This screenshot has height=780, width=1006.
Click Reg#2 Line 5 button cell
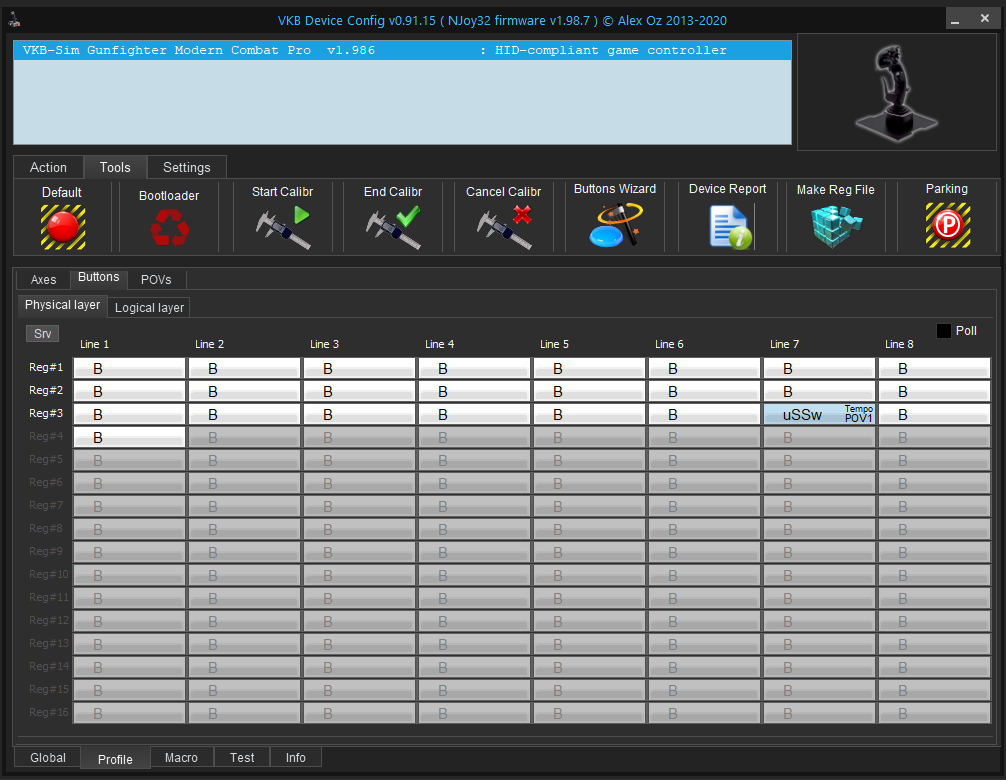click(589, 391)
